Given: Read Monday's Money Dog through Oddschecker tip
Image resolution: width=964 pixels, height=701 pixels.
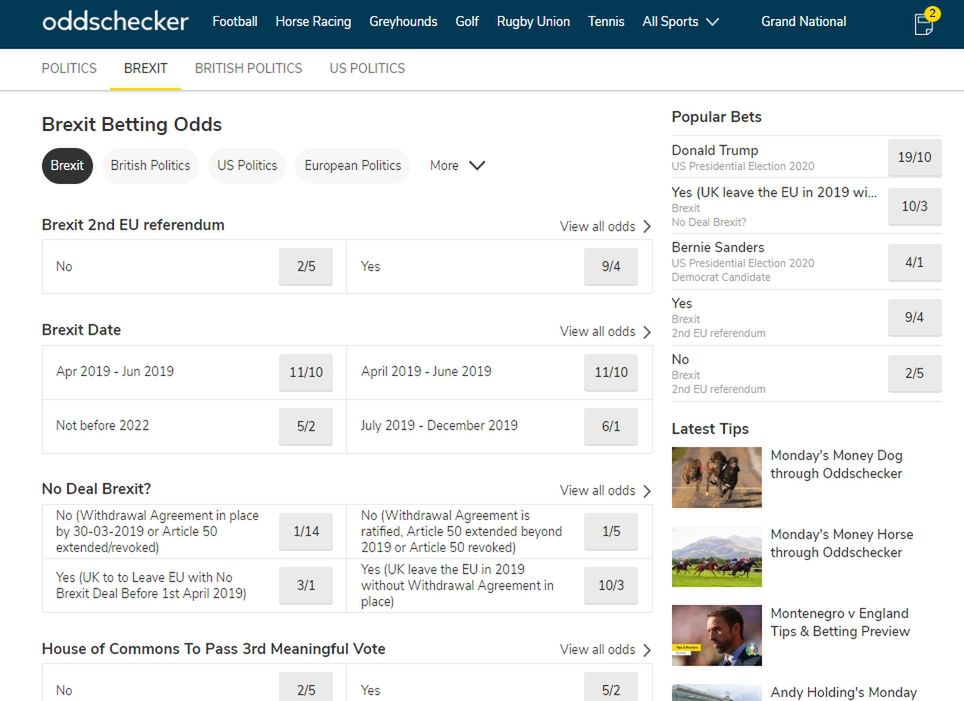Looking at the screenshot, I should [x=836, y=464].
